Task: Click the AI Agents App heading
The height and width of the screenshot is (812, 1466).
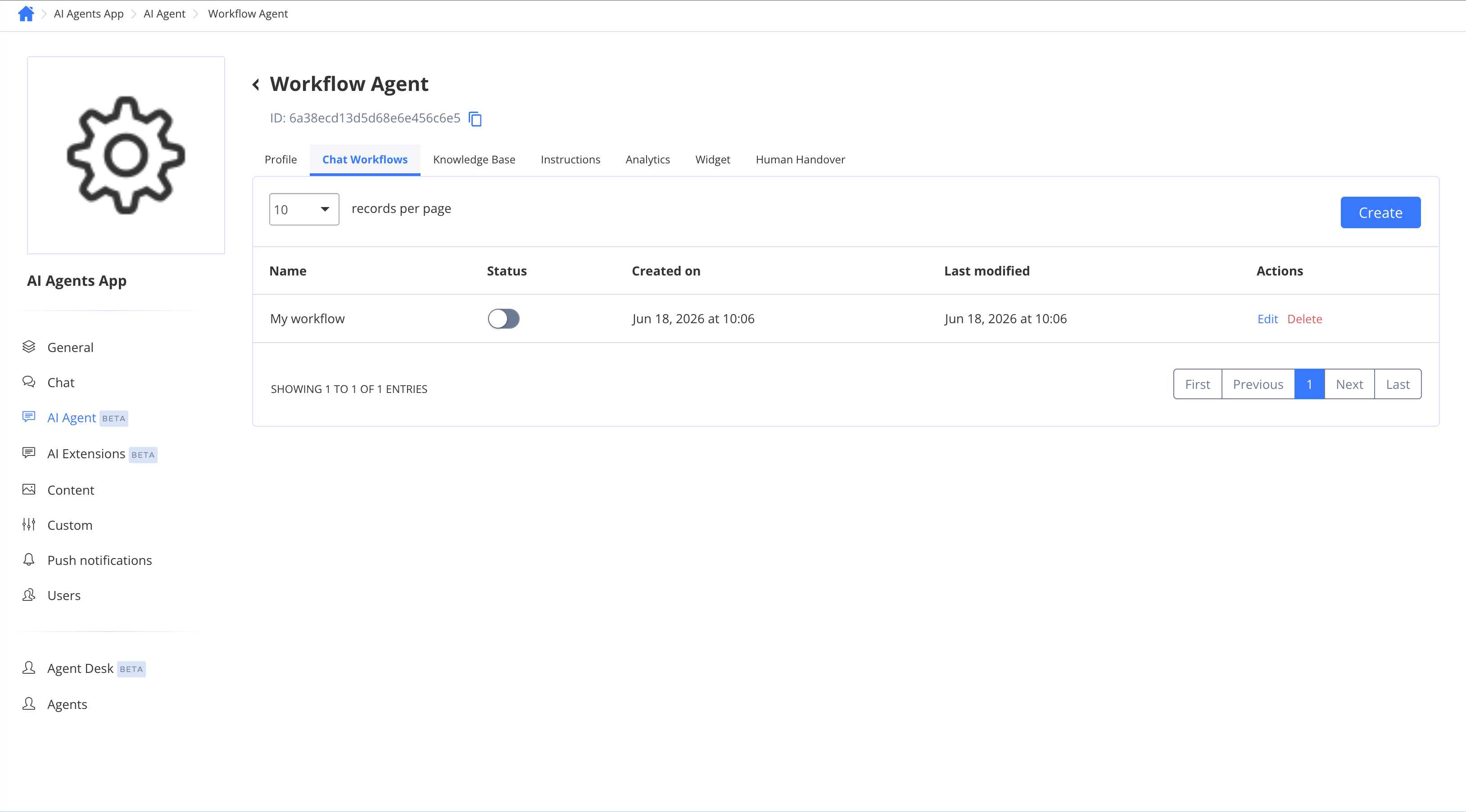Action: 77,280
